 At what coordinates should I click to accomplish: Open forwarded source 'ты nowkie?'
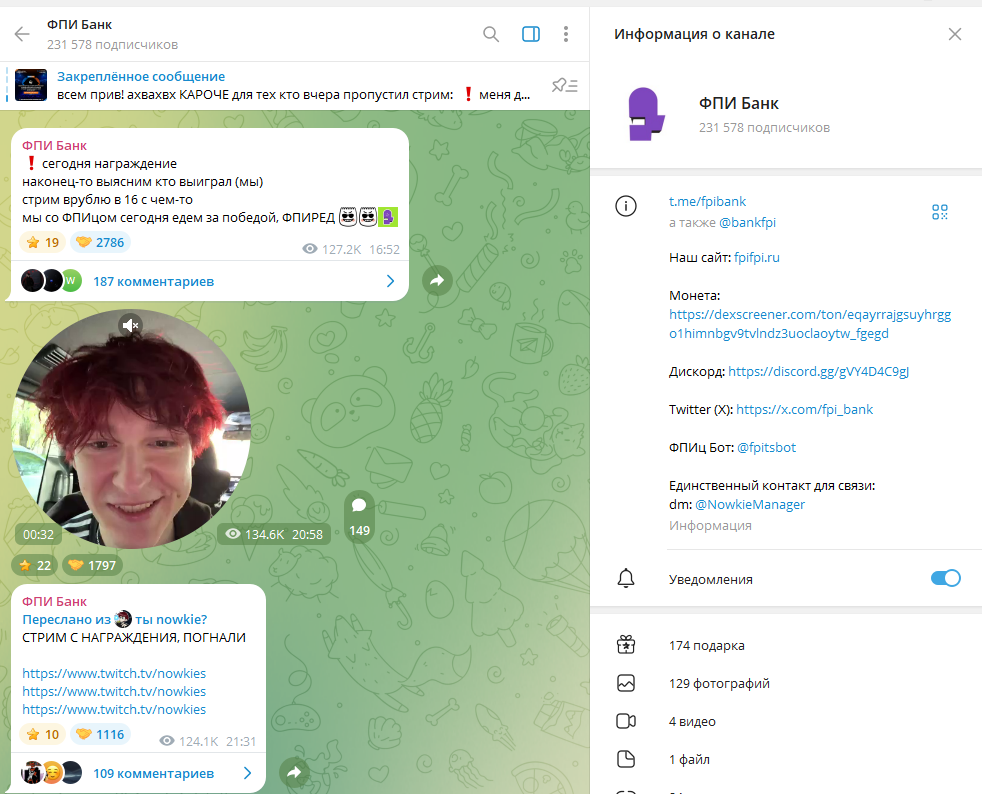[x=171, y=619]
